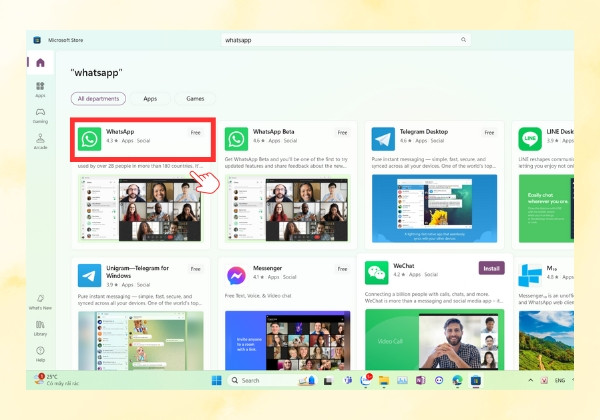
Task: Click the Unigram app icon
Action: coord(89,275)
